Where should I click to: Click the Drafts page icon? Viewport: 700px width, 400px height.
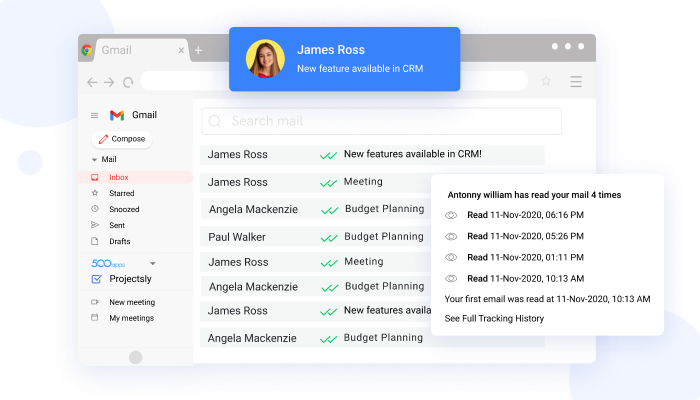point(95,241)
